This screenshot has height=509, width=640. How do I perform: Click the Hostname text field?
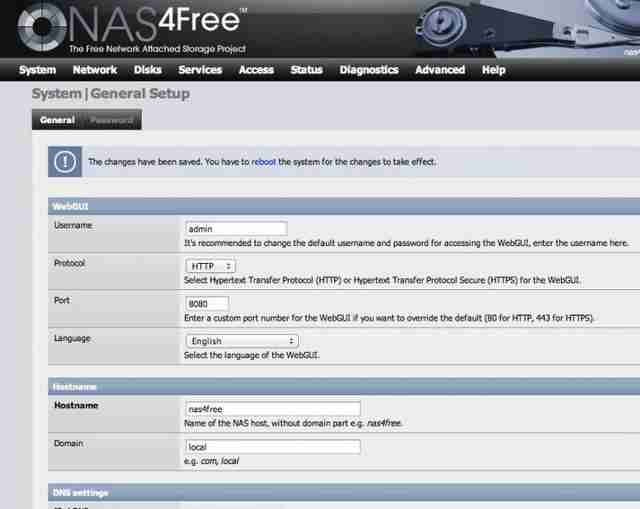[x=273, y=409]
